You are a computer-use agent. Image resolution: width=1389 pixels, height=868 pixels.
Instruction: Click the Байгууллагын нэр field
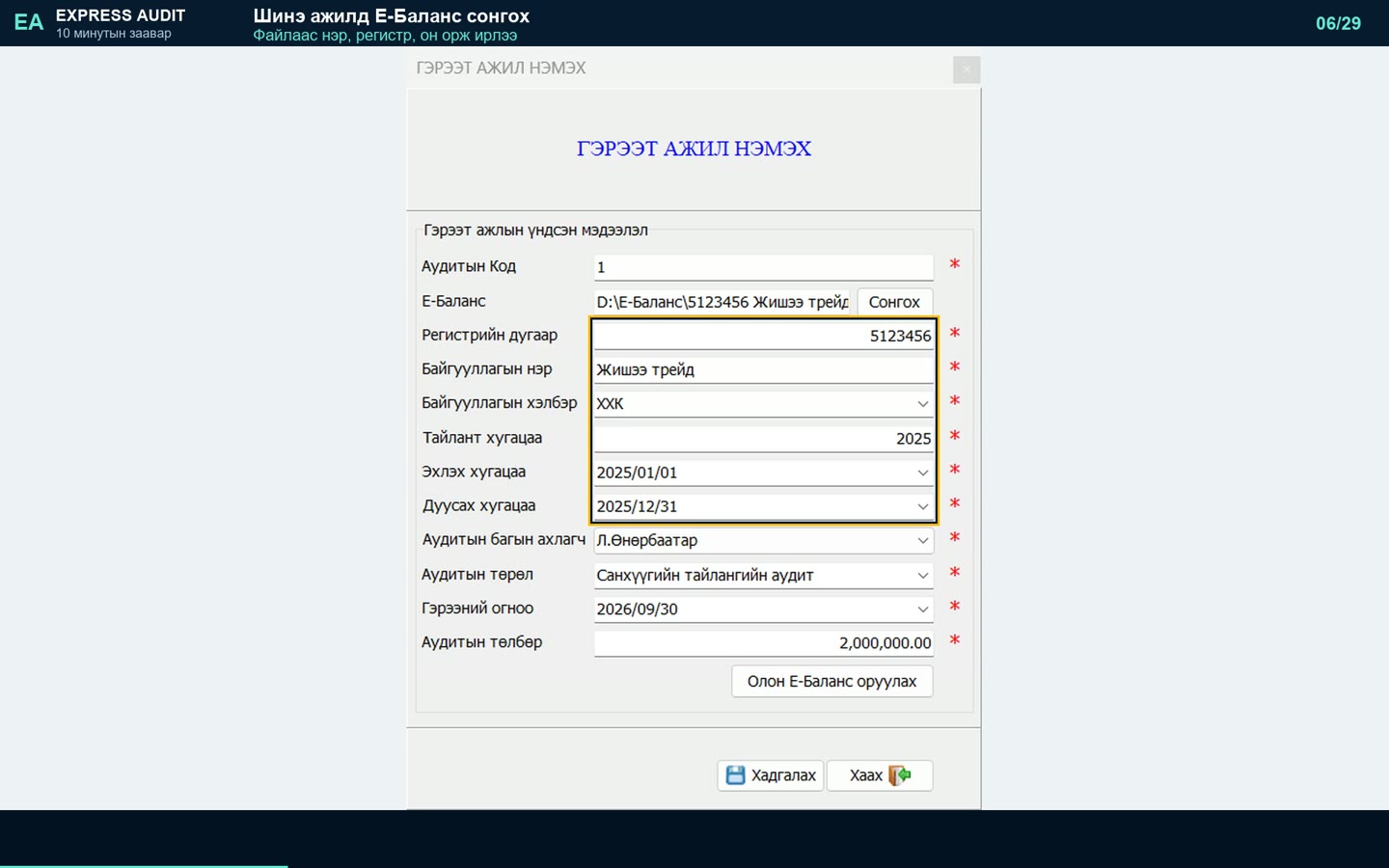click(763, 369)
